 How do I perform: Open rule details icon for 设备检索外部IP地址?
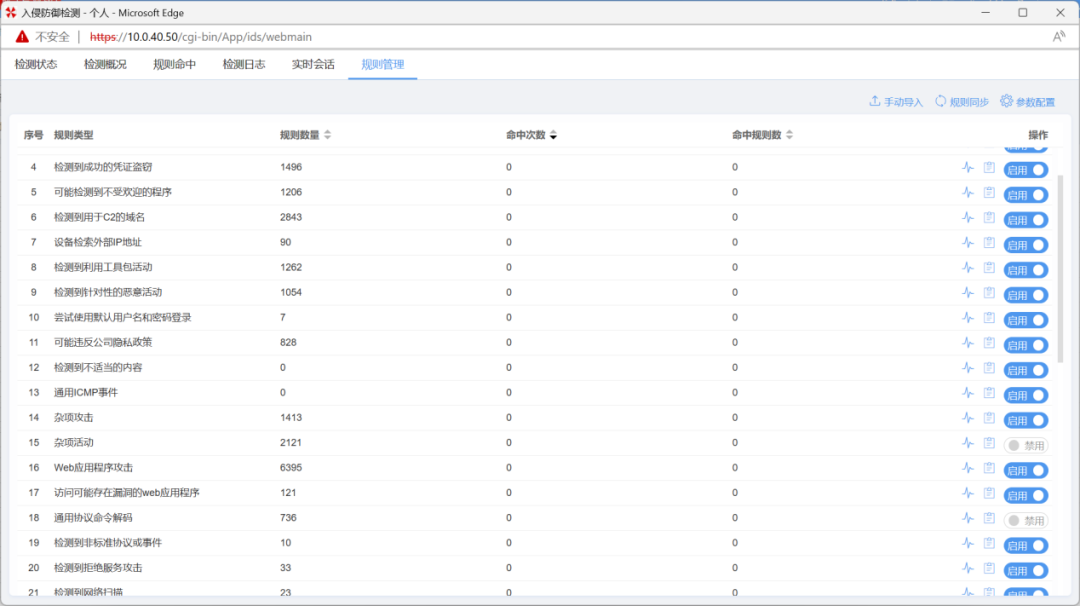[x=989, y=242]
